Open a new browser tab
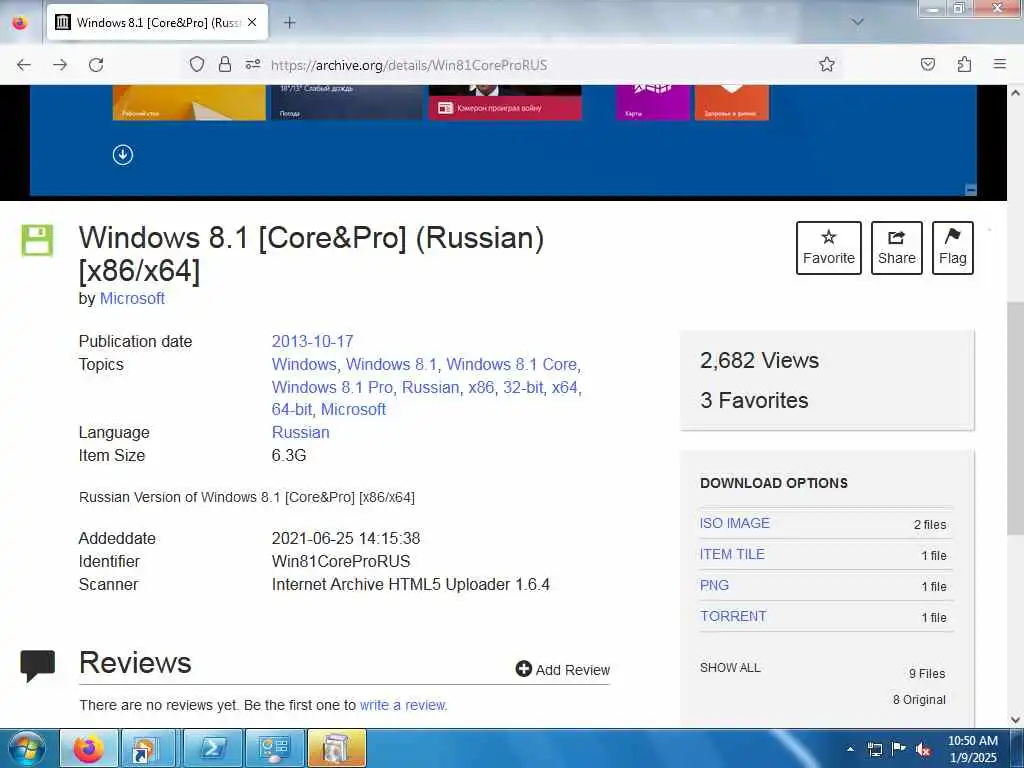Viewport: 1024px width, 768px height. pos(290,22)
